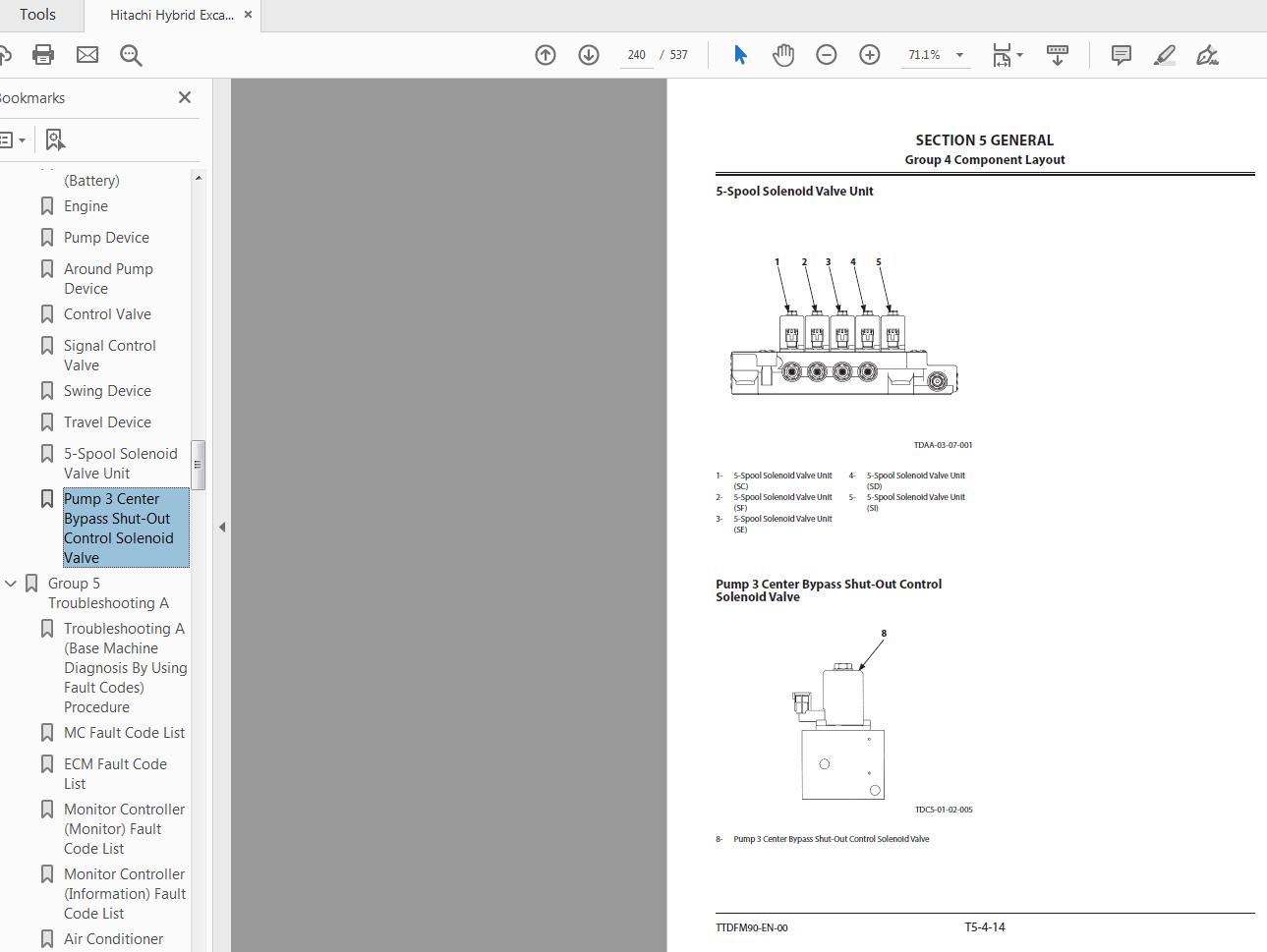
Task: Open the (Battery) bookmark entry
Action: tap(91, 181)
